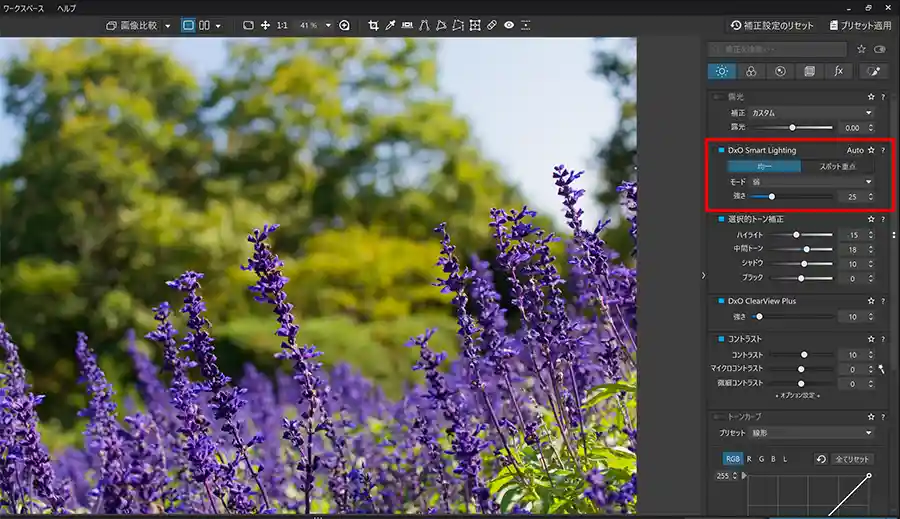Open the Light corrections palette tab
Image resolution: width=900 pixels, height=519 pixels.
[721, 71]
